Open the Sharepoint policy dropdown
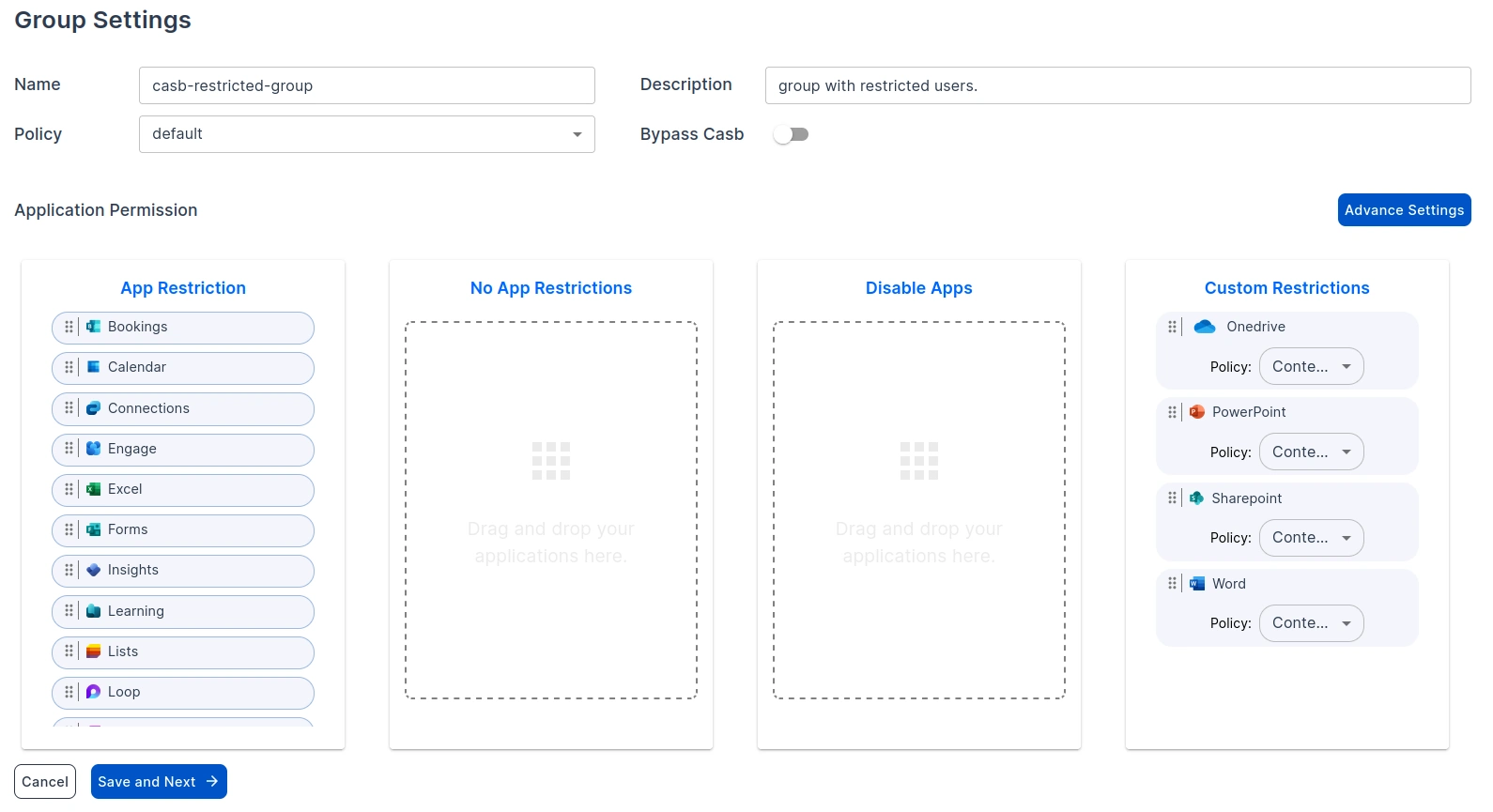The width and height of the screenshot is (1493, 812). (1312, 538)
